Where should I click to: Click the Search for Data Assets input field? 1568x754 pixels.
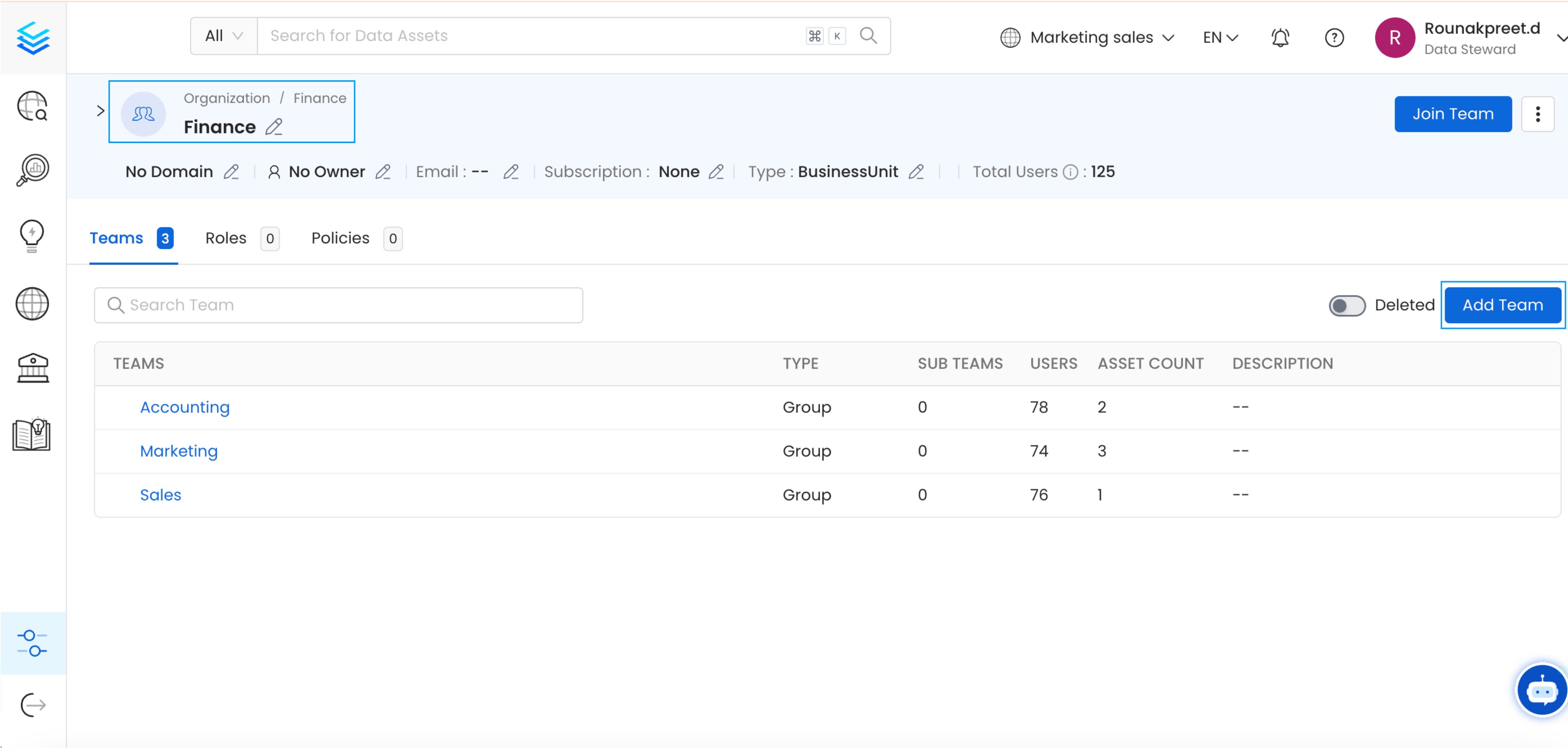pyautogui.click(x=531, y=36)
